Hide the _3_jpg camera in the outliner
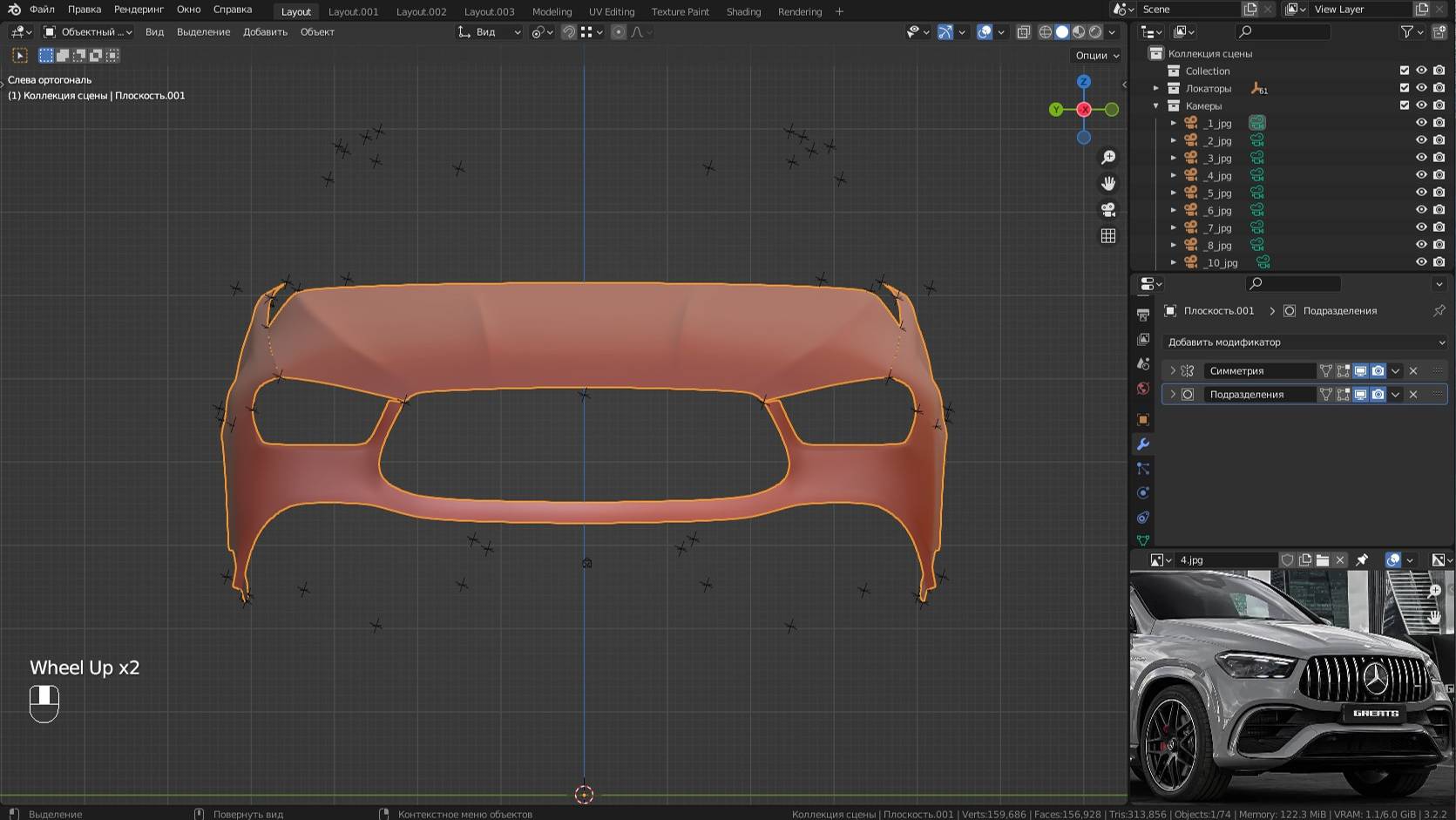 coord(1421,158)
